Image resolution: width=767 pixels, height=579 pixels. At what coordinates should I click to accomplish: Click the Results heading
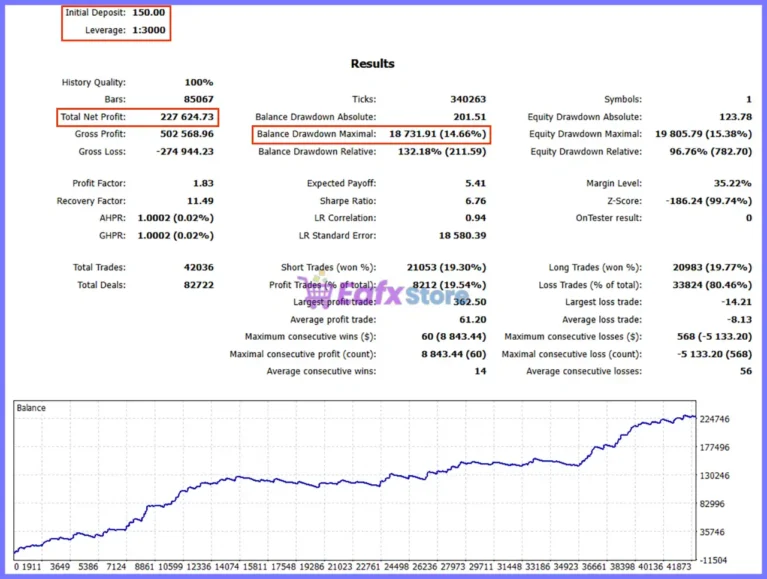point(372,64)
